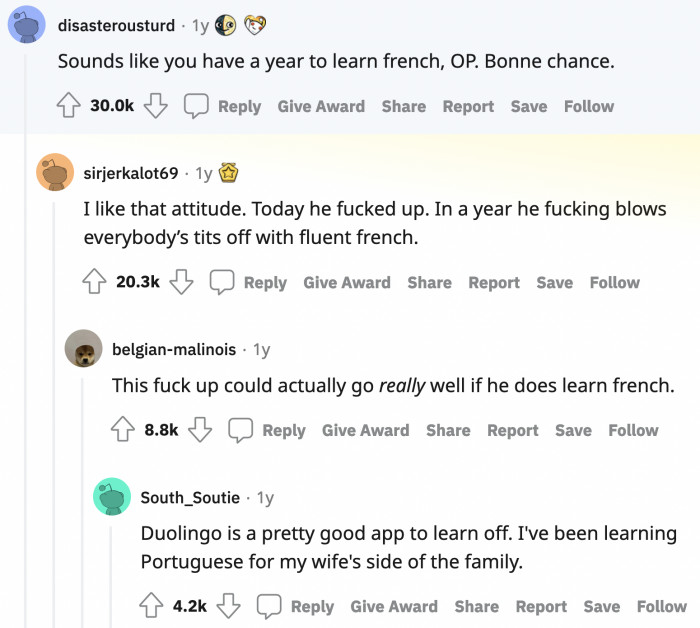Open disasterousturd's user profile link
The width and height of the screenshot is (700, 628).
pyautogui.click(x=116, y=25)
